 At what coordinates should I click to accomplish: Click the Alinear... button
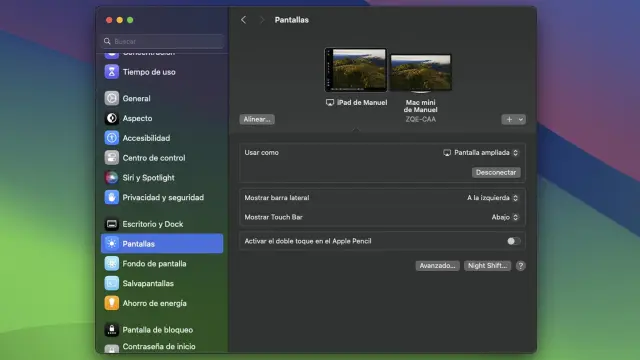(257, 120)
